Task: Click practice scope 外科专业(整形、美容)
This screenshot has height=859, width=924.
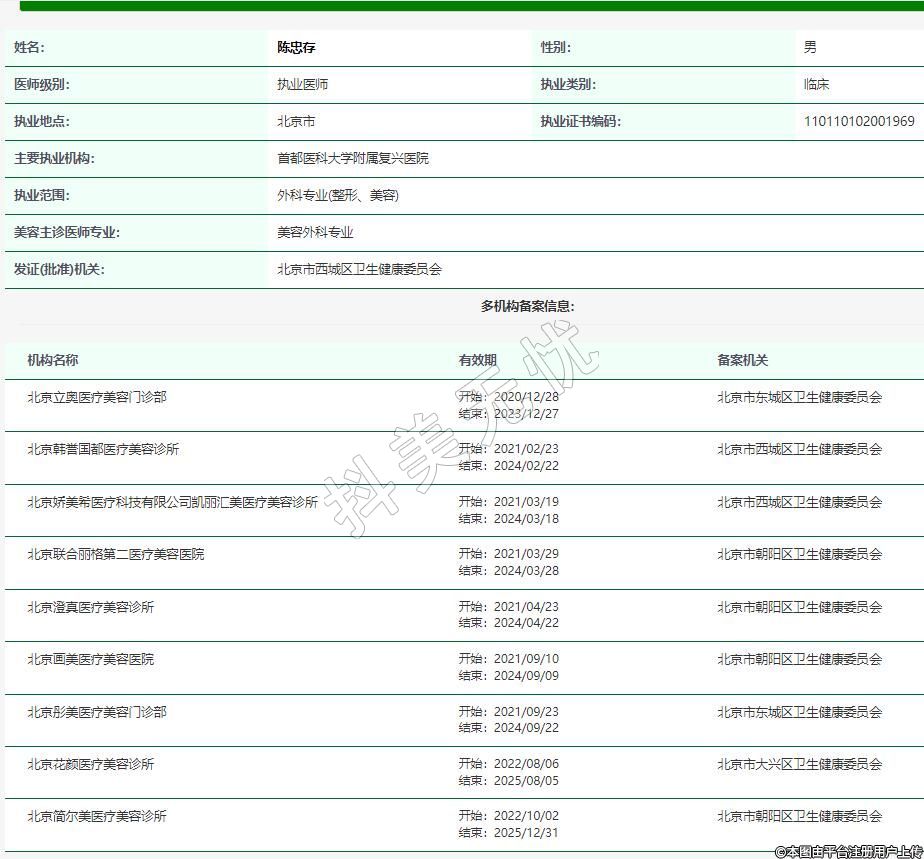Action: (337, 195)
